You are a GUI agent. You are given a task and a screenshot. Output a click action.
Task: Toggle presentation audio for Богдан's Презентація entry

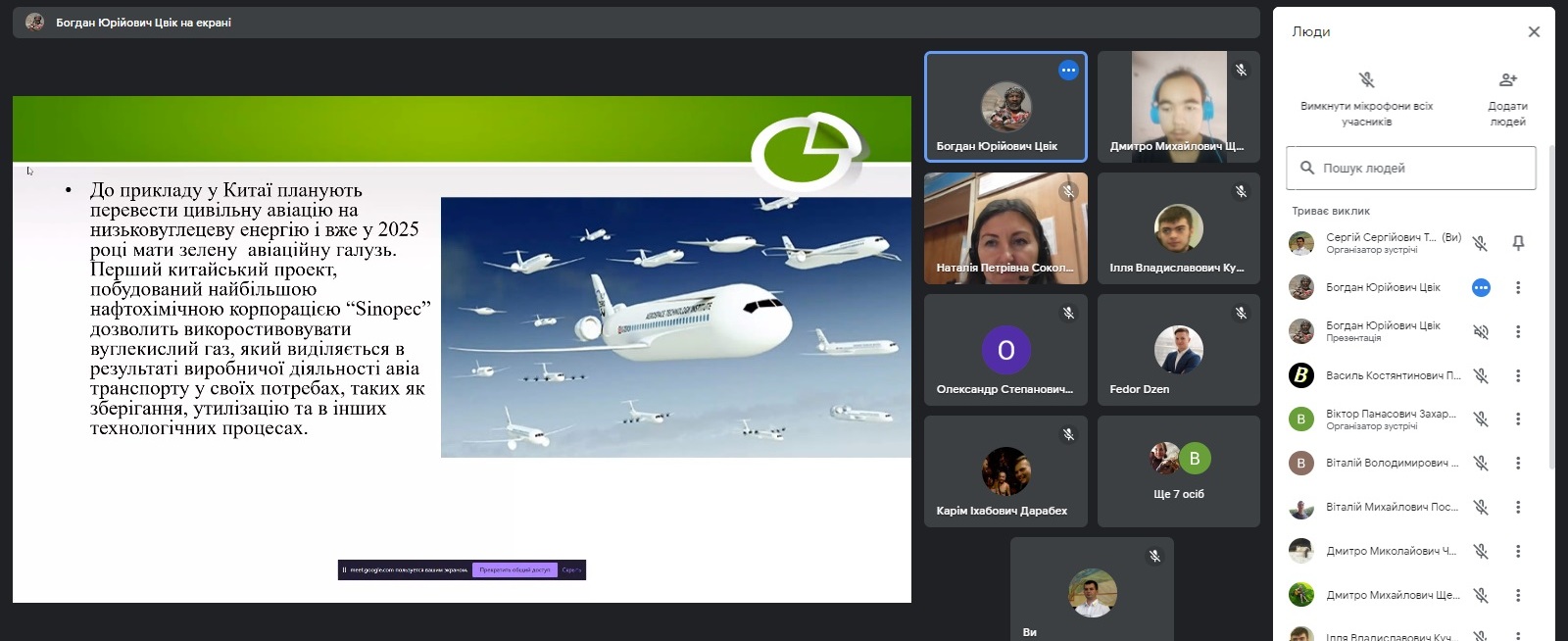pyautogui.click(x=1481, y=332)
